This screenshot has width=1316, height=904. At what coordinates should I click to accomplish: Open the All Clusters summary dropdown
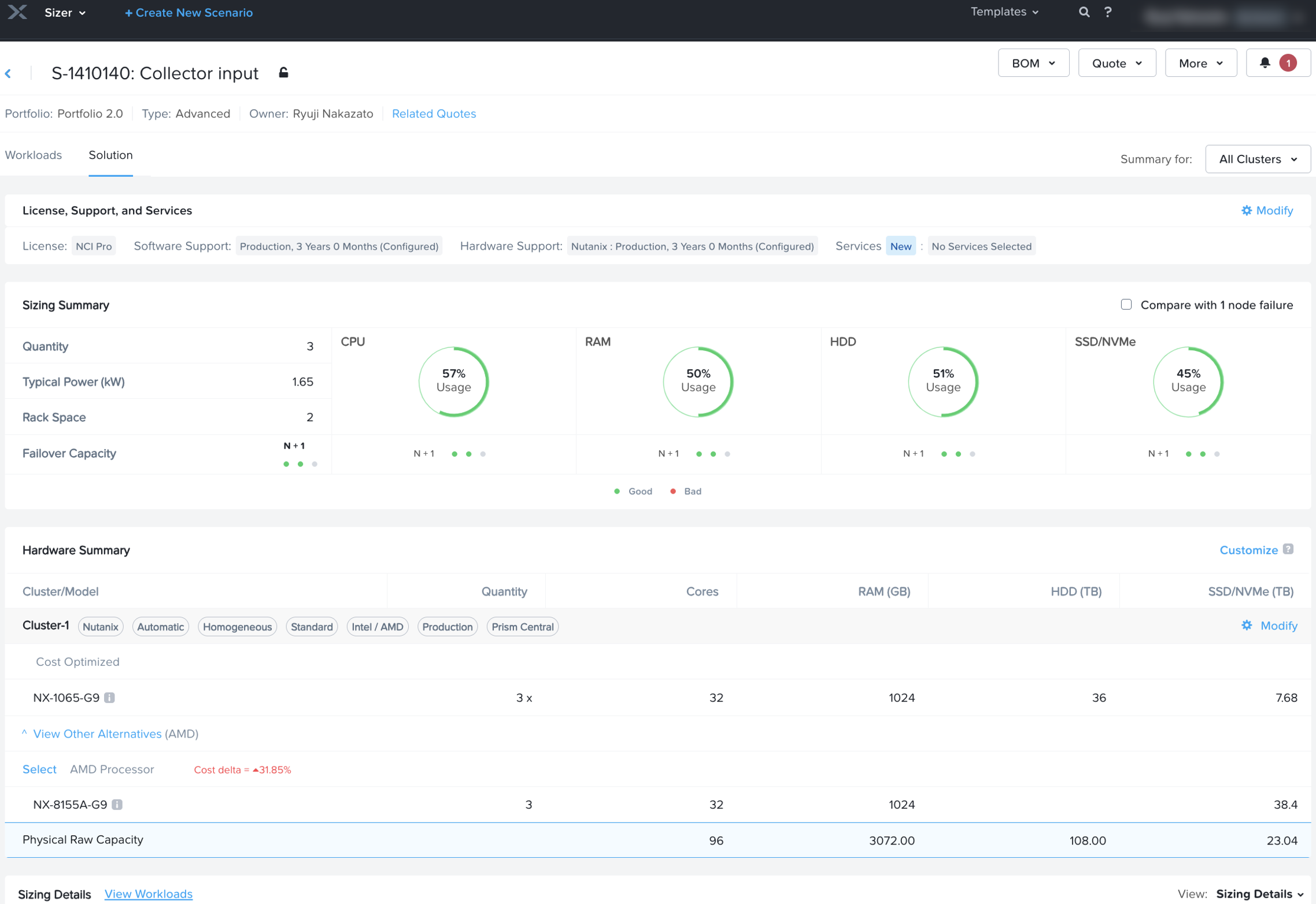click(x=1258, y=159)
